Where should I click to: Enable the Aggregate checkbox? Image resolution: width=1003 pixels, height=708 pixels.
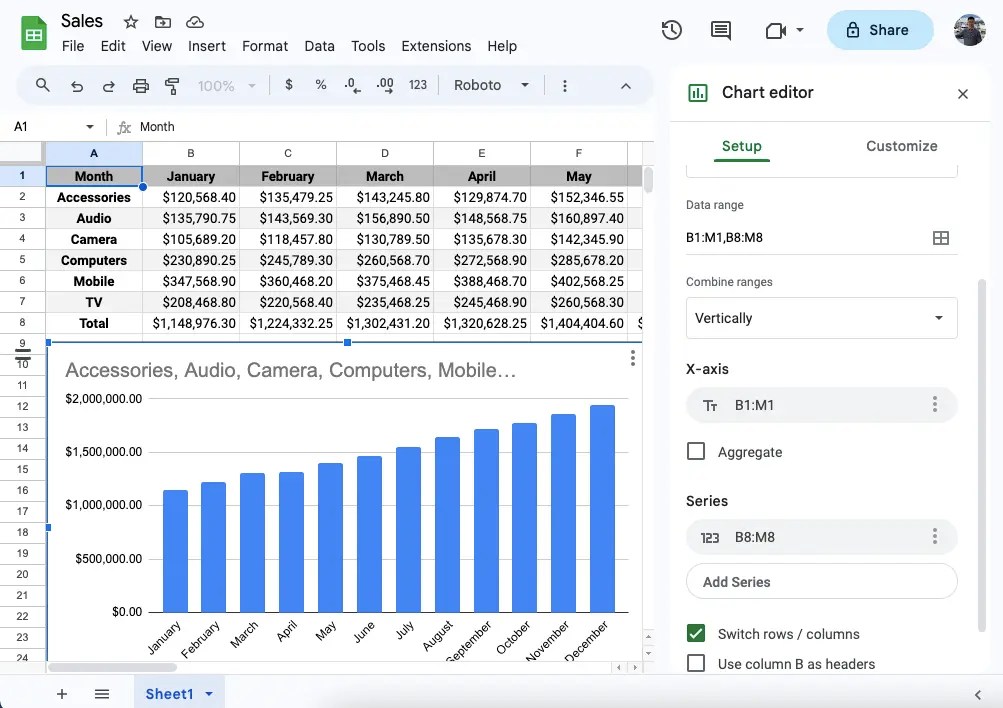click(696, 451)
